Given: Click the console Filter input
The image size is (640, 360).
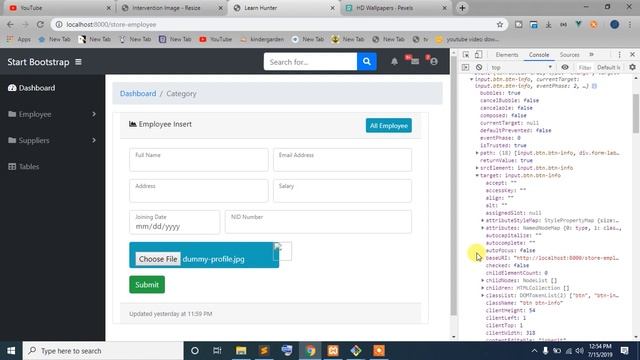Looking at the screenshot, I should [585, 67].
